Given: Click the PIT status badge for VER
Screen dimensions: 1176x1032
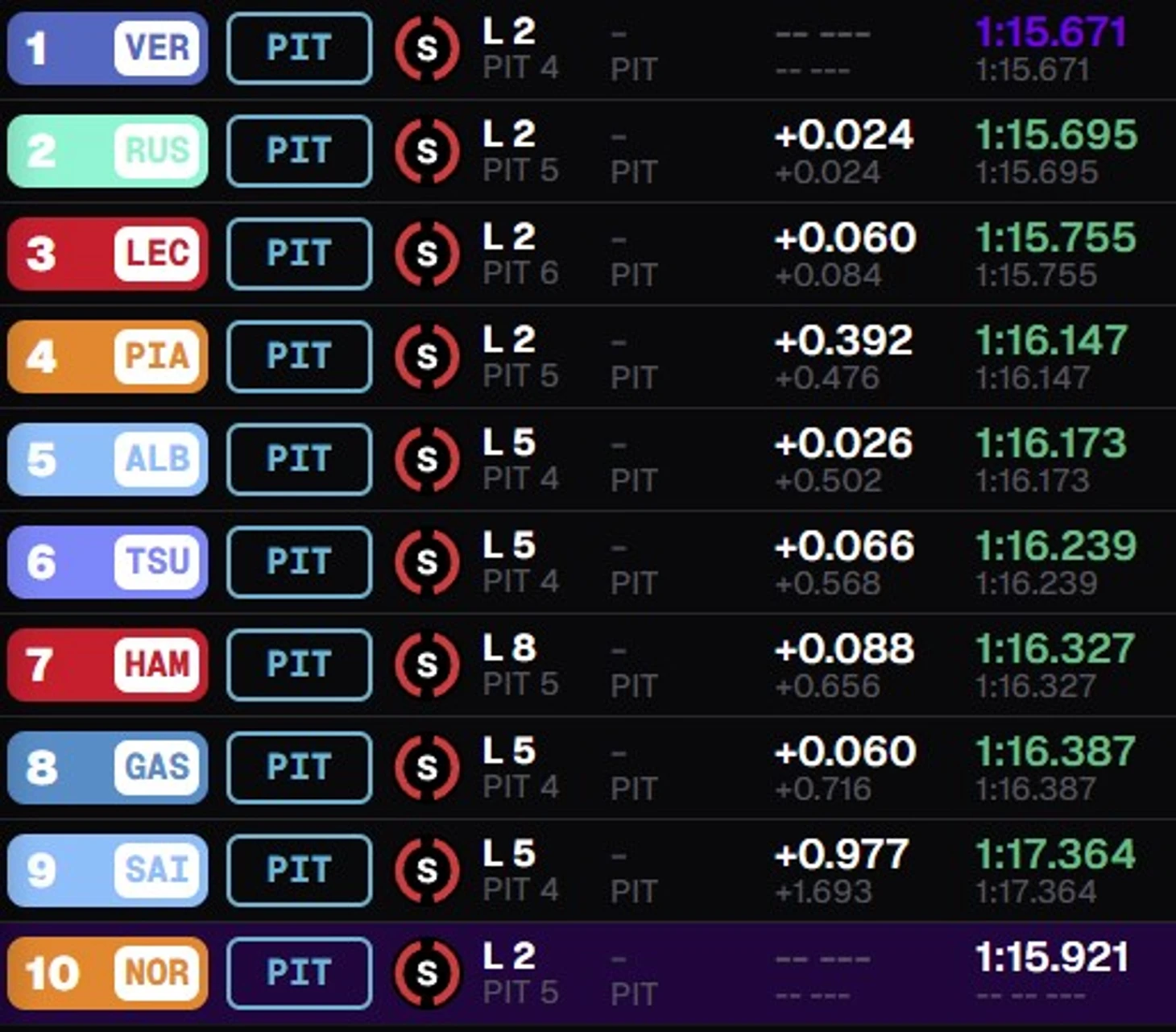Looking at the screenshot, I should coord(300,48).
